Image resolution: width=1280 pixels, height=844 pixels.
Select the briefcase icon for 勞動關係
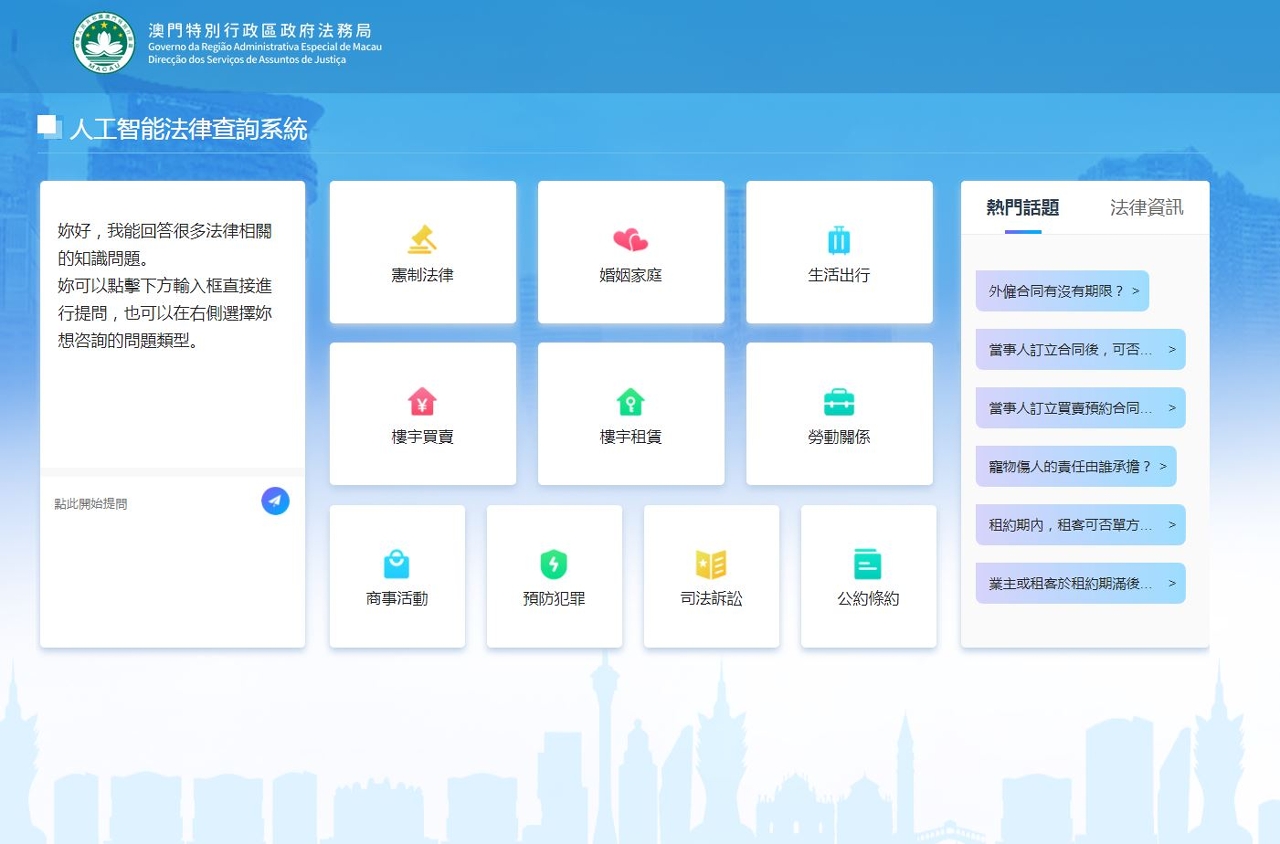[x=839, y=402]
